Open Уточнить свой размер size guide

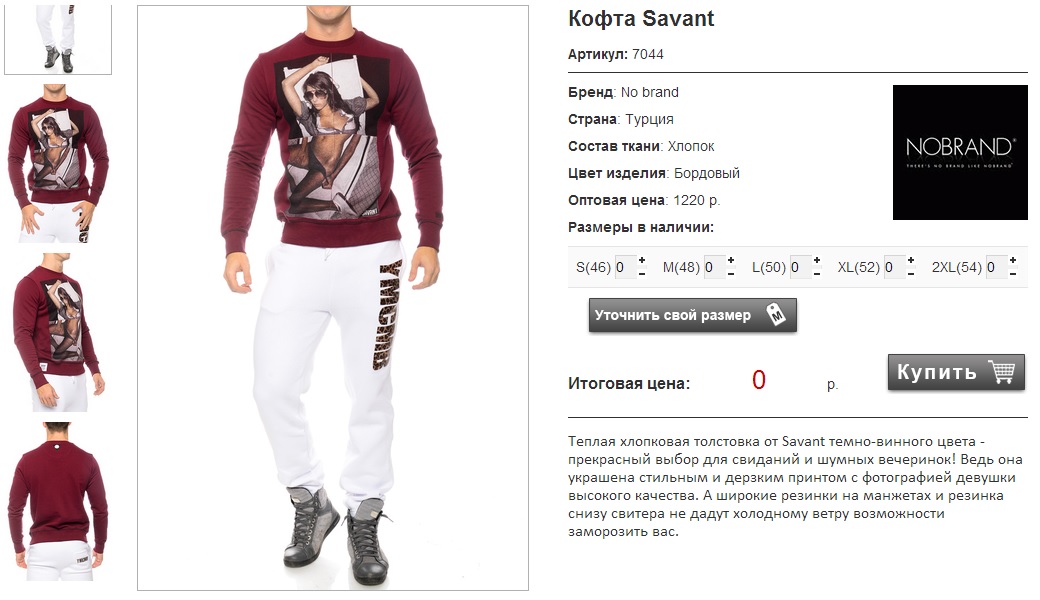(692, 315)
